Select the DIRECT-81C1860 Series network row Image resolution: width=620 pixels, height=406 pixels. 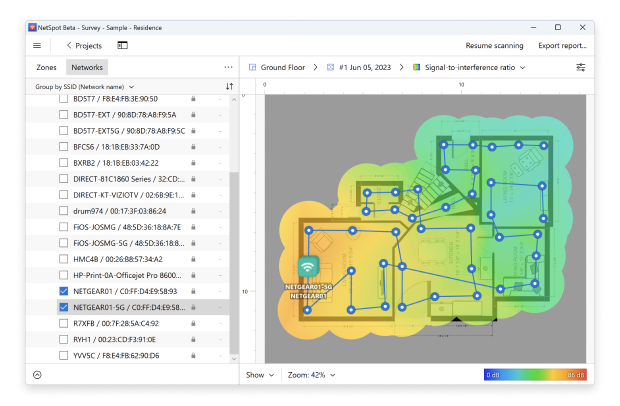point(128,179)
